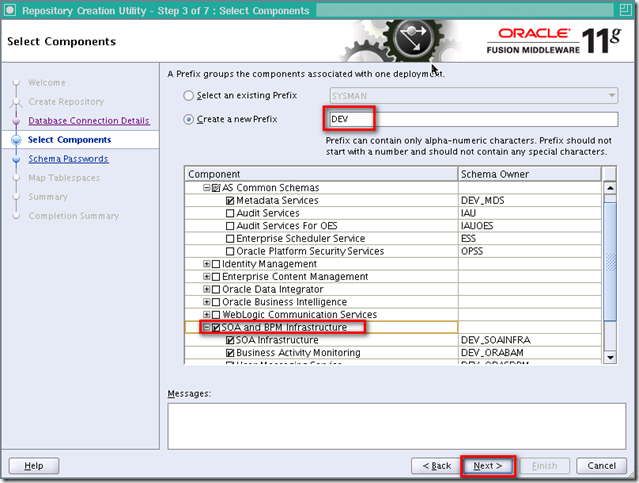Click the OPSS schema owner cell
Screen dimensions: 639x483
[x=529, y=251]
